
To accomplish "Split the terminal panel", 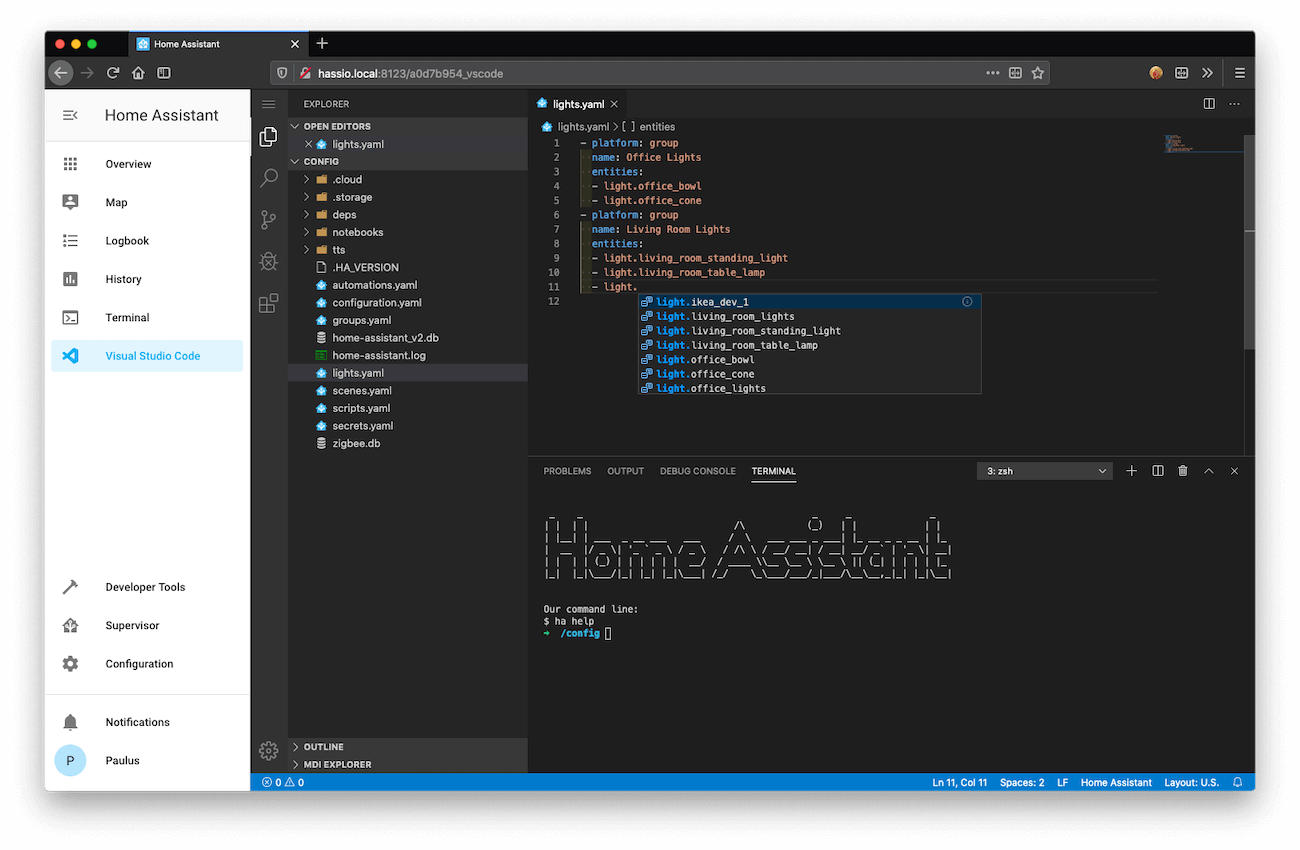I will click(x=1157, y=470).
